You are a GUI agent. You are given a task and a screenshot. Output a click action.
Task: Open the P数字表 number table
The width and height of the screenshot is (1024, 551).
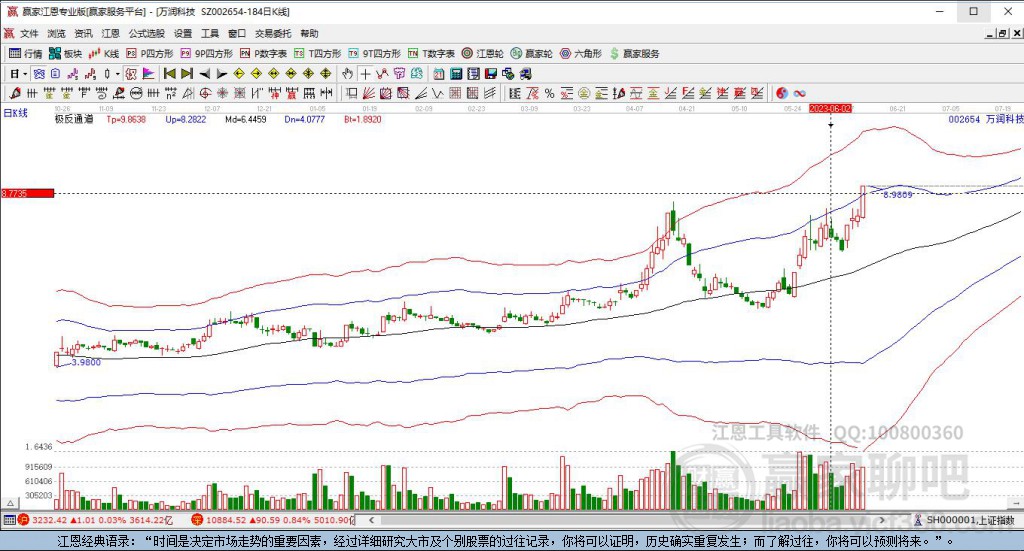coord(263,54)
